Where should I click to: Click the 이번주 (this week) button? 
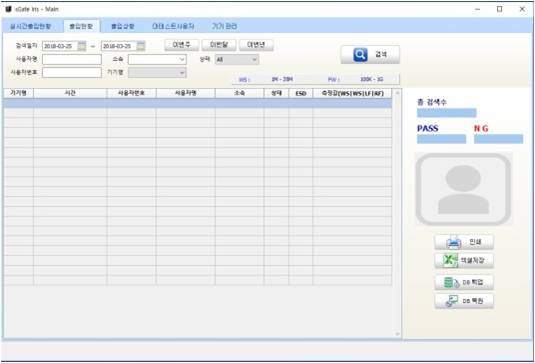[x=182, y=45]
